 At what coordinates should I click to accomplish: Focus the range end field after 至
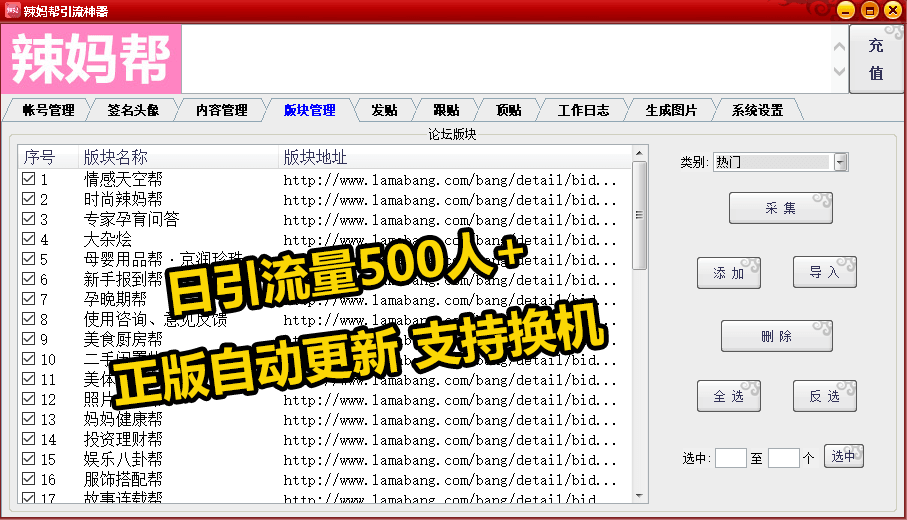(784, 458)
